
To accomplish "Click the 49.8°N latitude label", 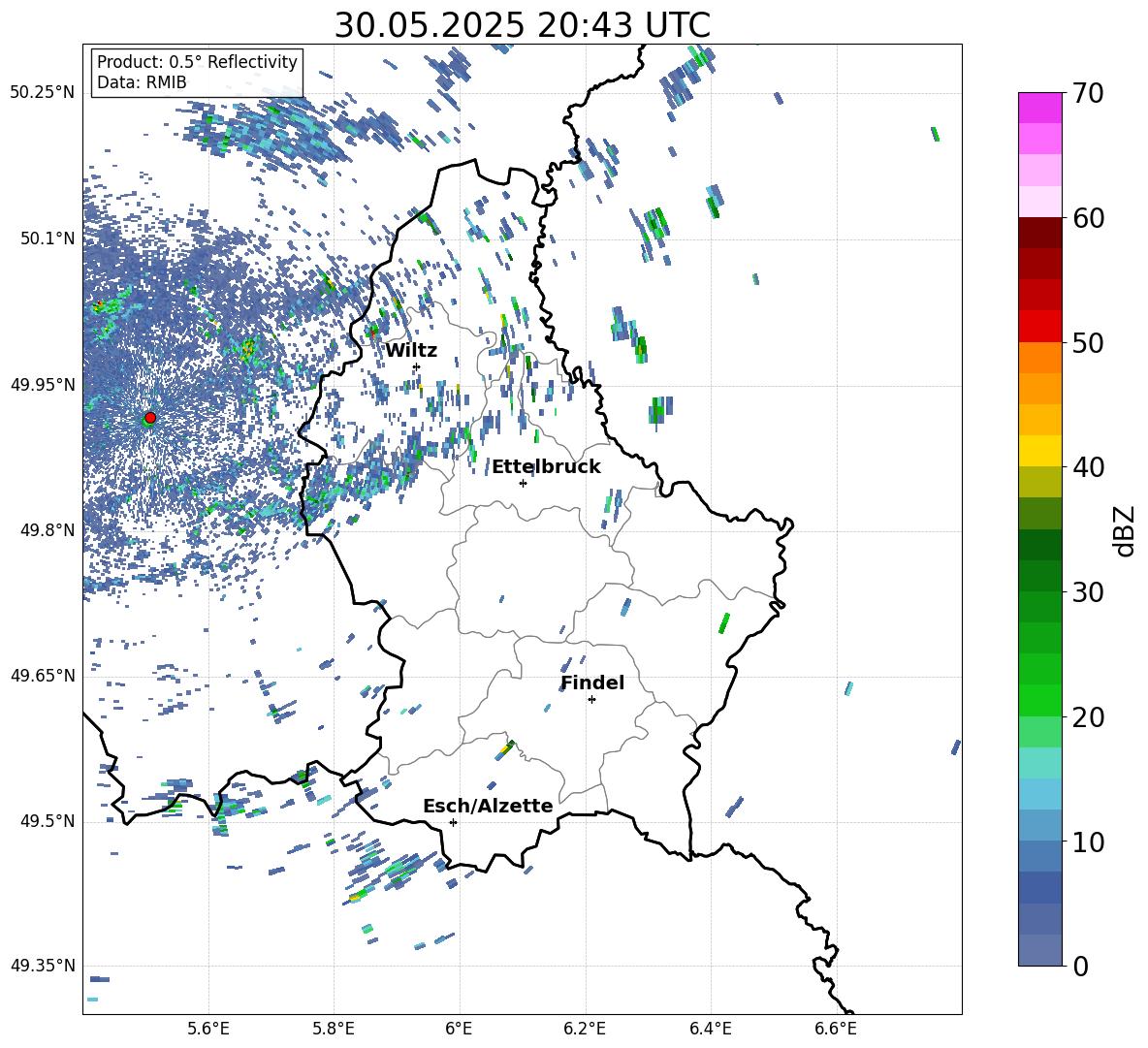I will (x=48, y=530).
